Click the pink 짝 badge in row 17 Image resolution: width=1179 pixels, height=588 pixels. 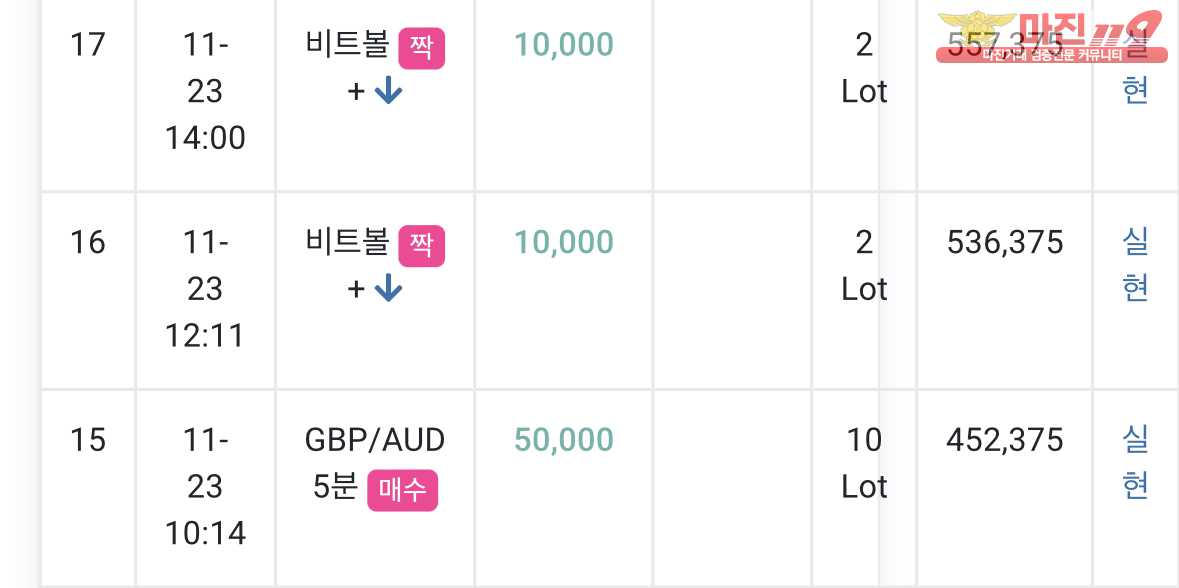[x=421, y=48]
